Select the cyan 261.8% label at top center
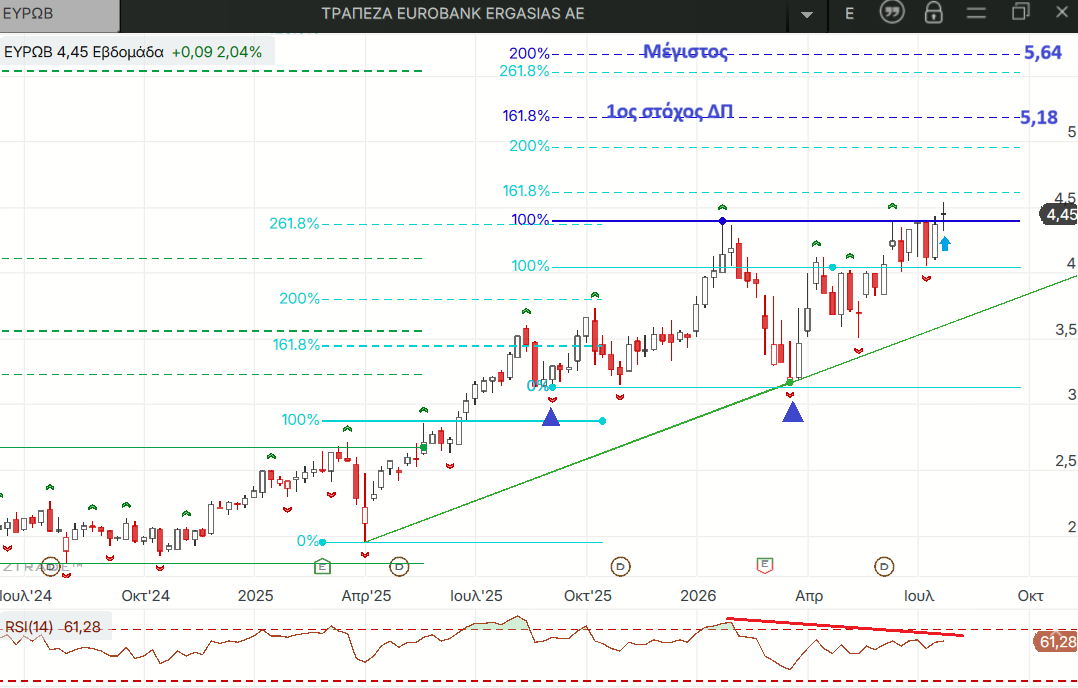 [525, 71]
